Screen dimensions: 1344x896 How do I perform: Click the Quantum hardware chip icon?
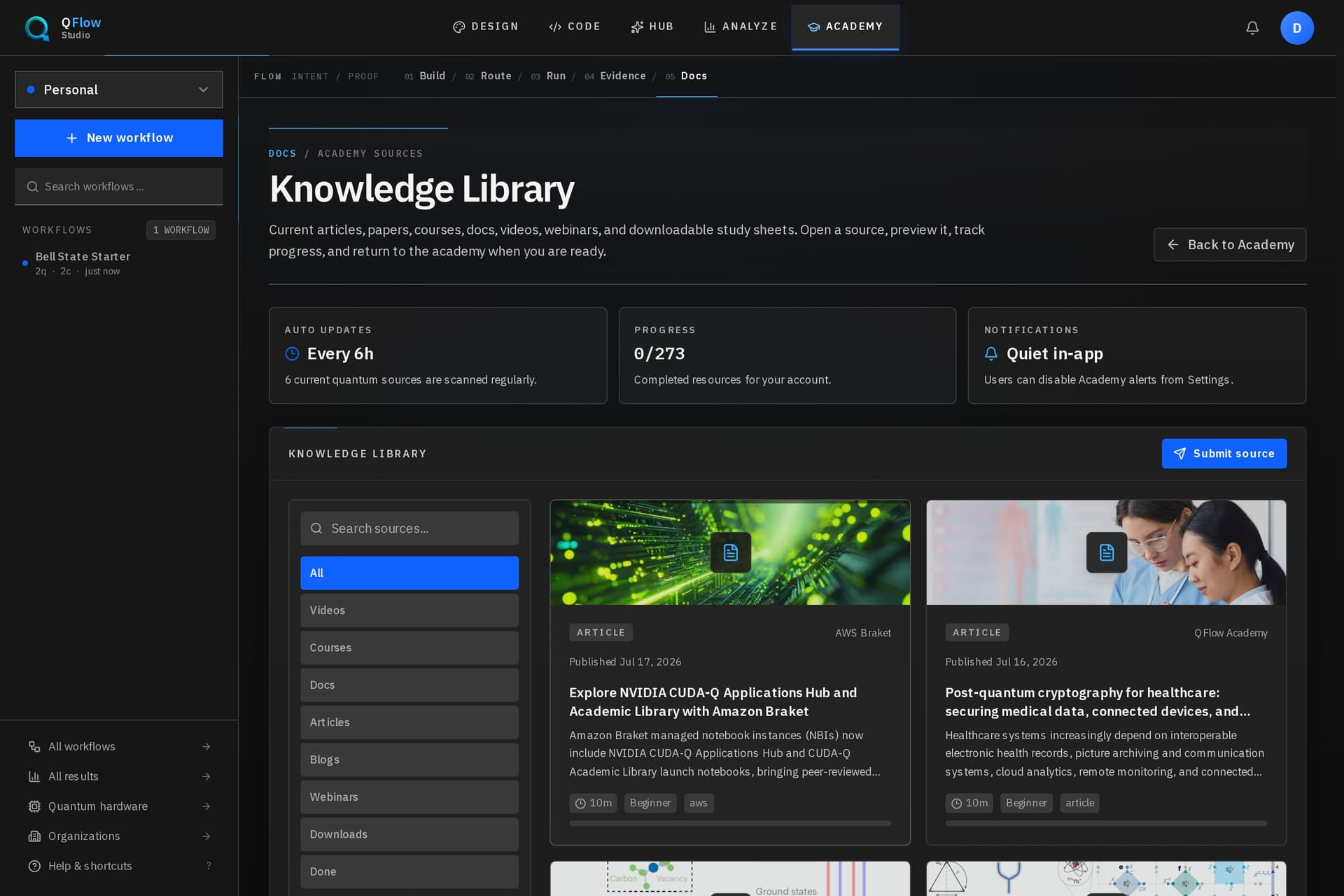[x=34, y=806]
